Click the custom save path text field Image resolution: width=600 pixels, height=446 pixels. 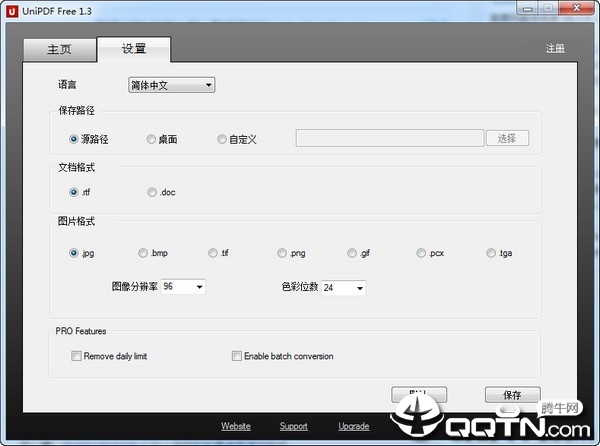(x=389, y=139)
